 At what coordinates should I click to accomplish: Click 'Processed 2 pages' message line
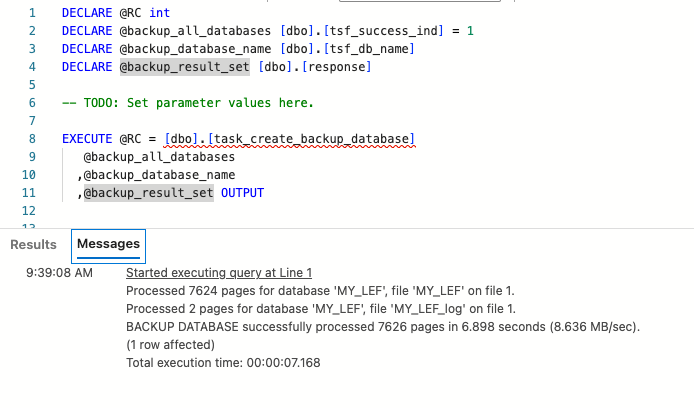[x=321, y=309]
